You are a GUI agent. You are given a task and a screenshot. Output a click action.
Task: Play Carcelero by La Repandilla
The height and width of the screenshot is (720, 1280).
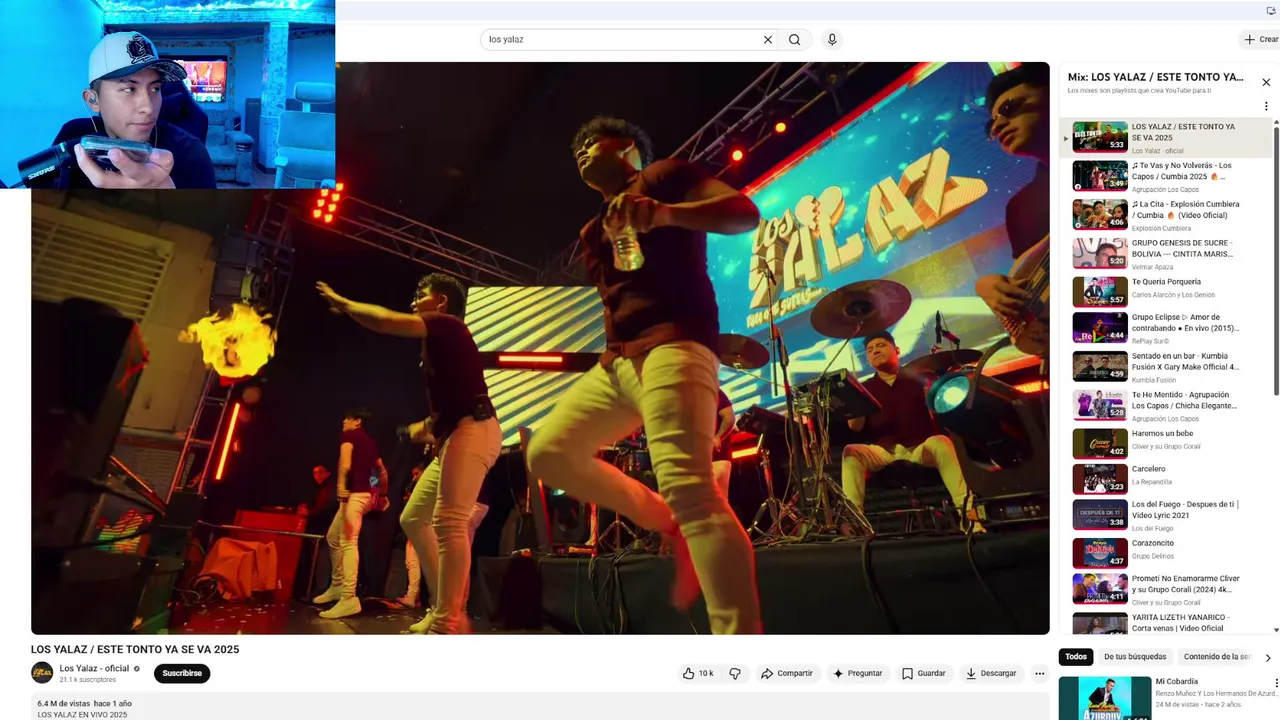(1166, 479)
